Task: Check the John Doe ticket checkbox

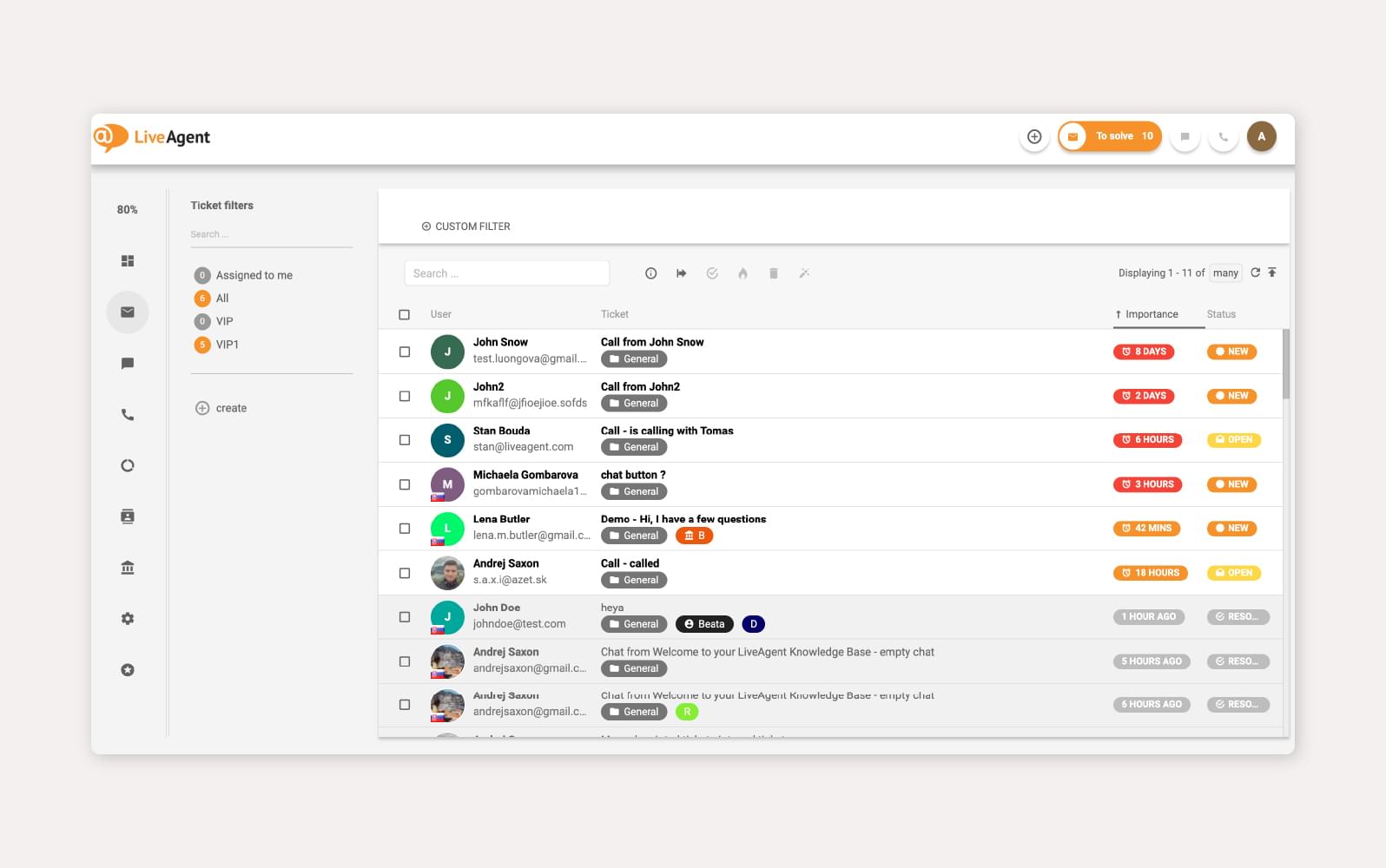Action: pos(404,617)
